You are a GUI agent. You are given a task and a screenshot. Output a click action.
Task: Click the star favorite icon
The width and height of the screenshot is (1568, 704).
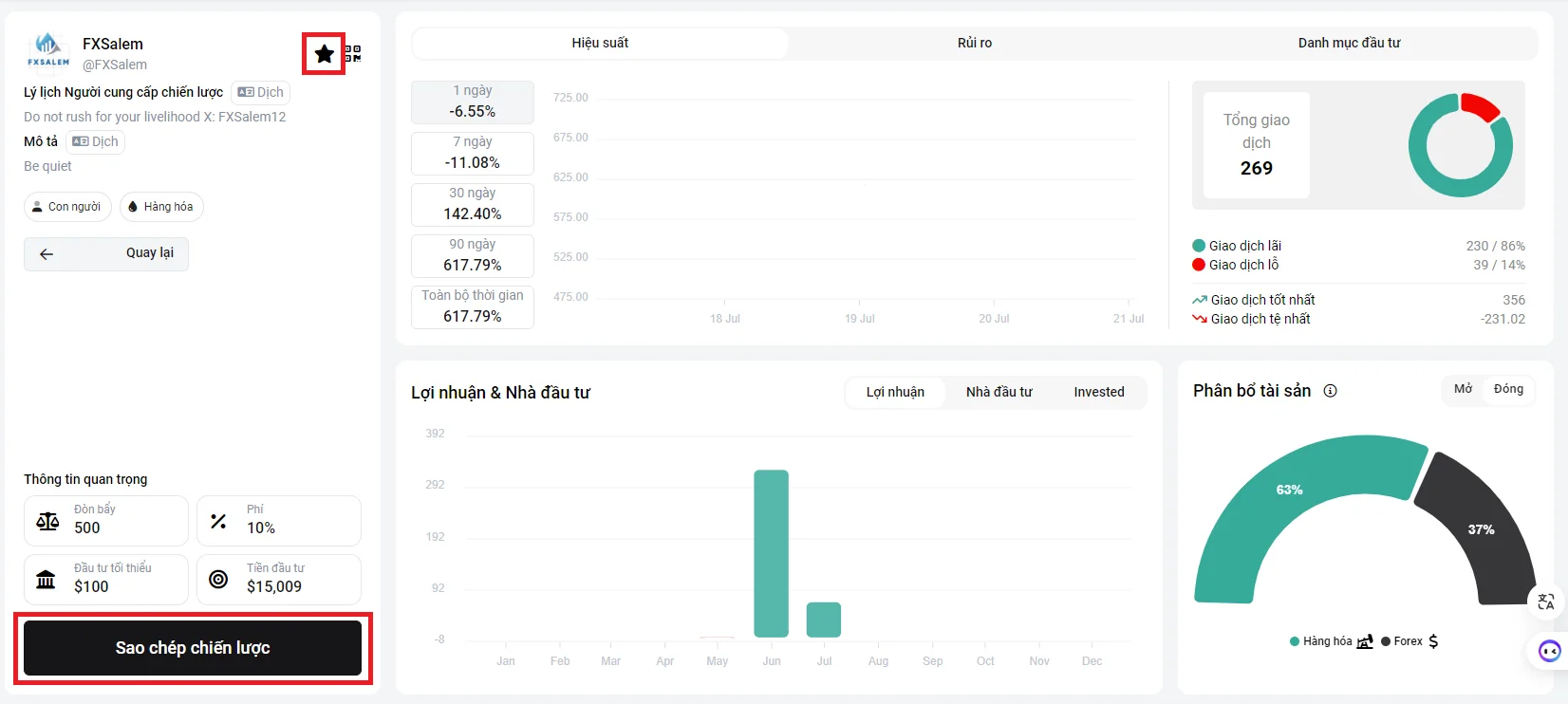(x=324, y=54)
